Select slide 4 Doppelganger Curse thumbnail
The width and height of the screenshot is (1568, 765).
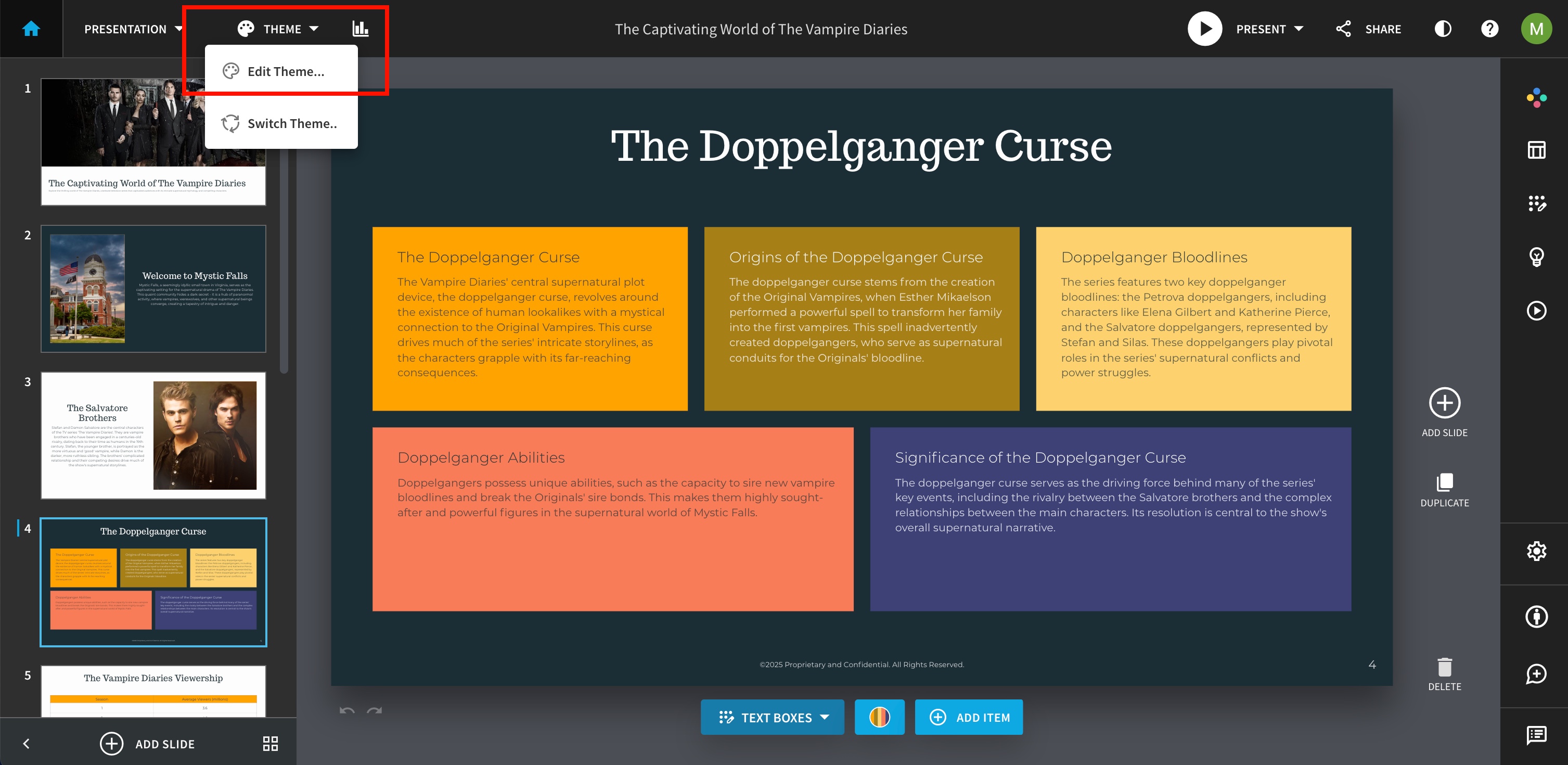153,582
